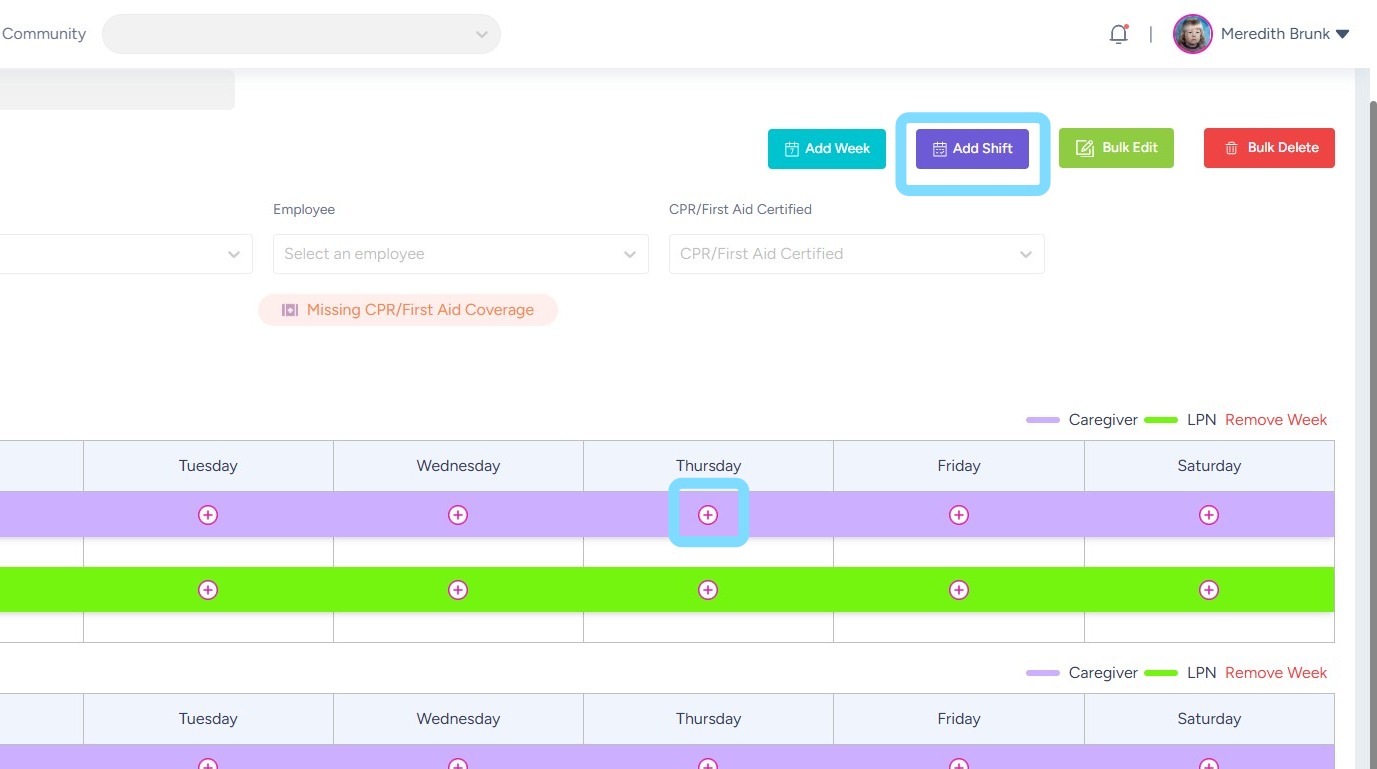The image size is (1377, 769).
Task: Click Remove Week for the second week
Action: coord(1276,673)
